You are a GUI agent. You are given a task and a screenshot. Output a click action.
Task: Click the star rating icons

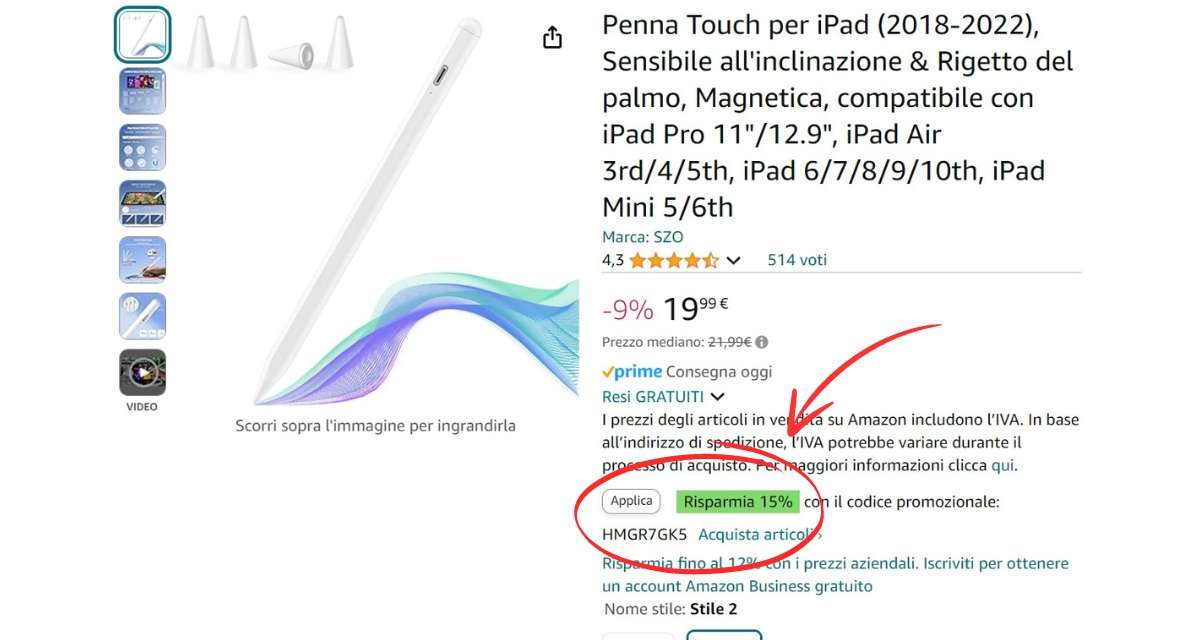(x=674, y=260)
